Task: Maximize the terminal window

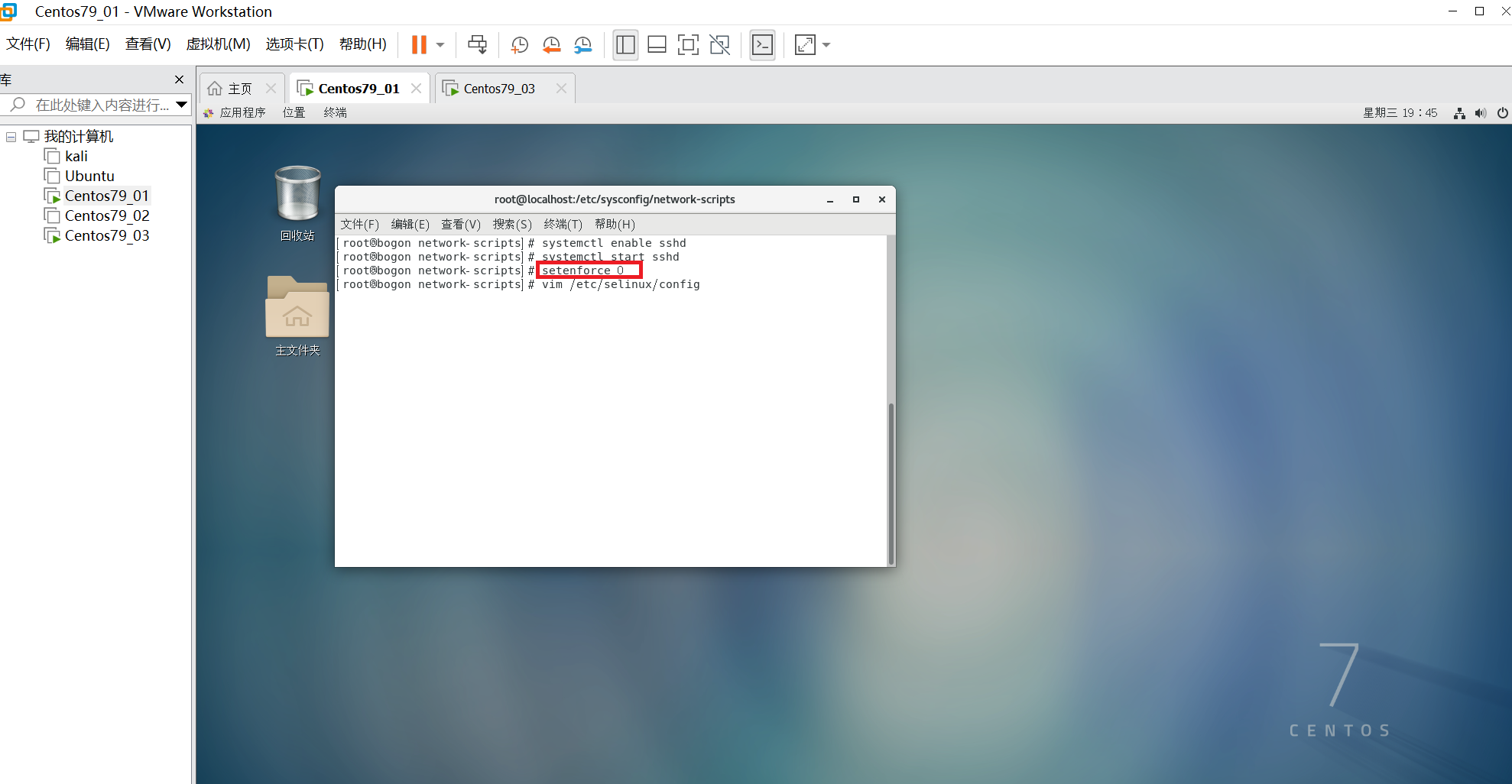Action: coord(856,200)
